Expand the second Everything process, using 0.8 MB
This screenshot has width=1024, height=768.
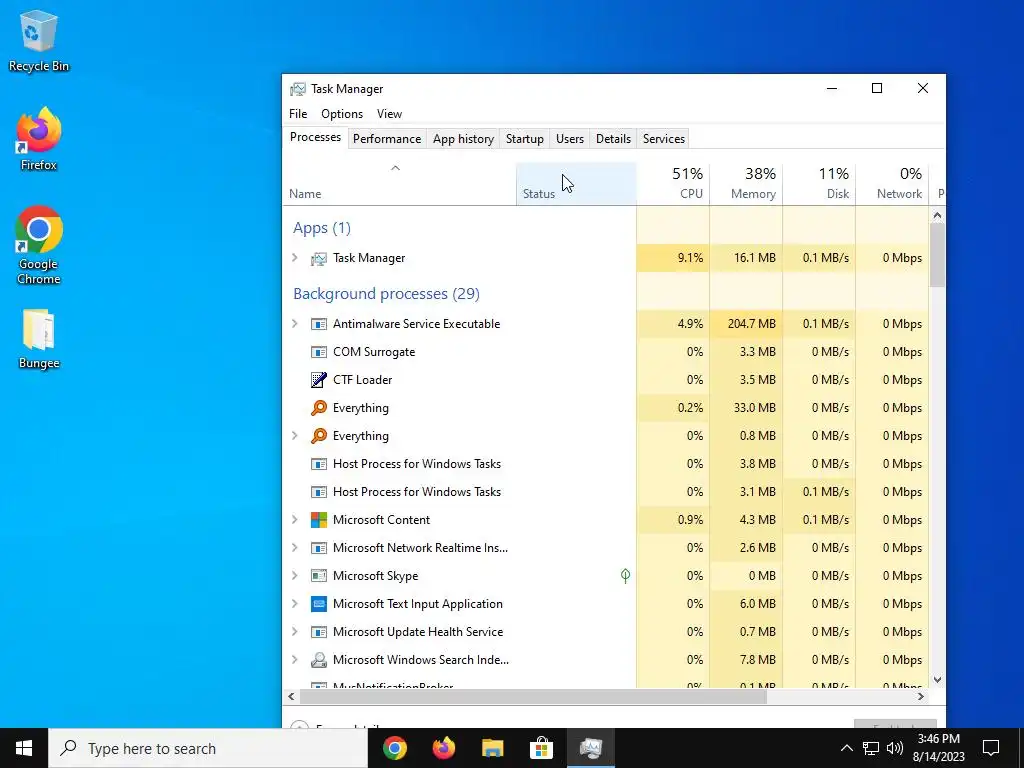click(295, 436)
